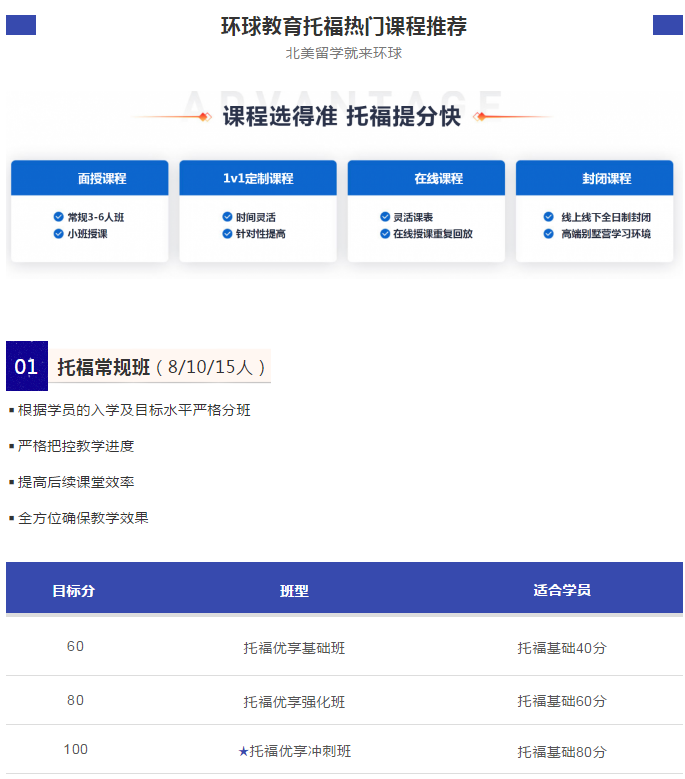Click the text 常规3-6人班
This screenshot has height=779, width=685.
point(96,217)
